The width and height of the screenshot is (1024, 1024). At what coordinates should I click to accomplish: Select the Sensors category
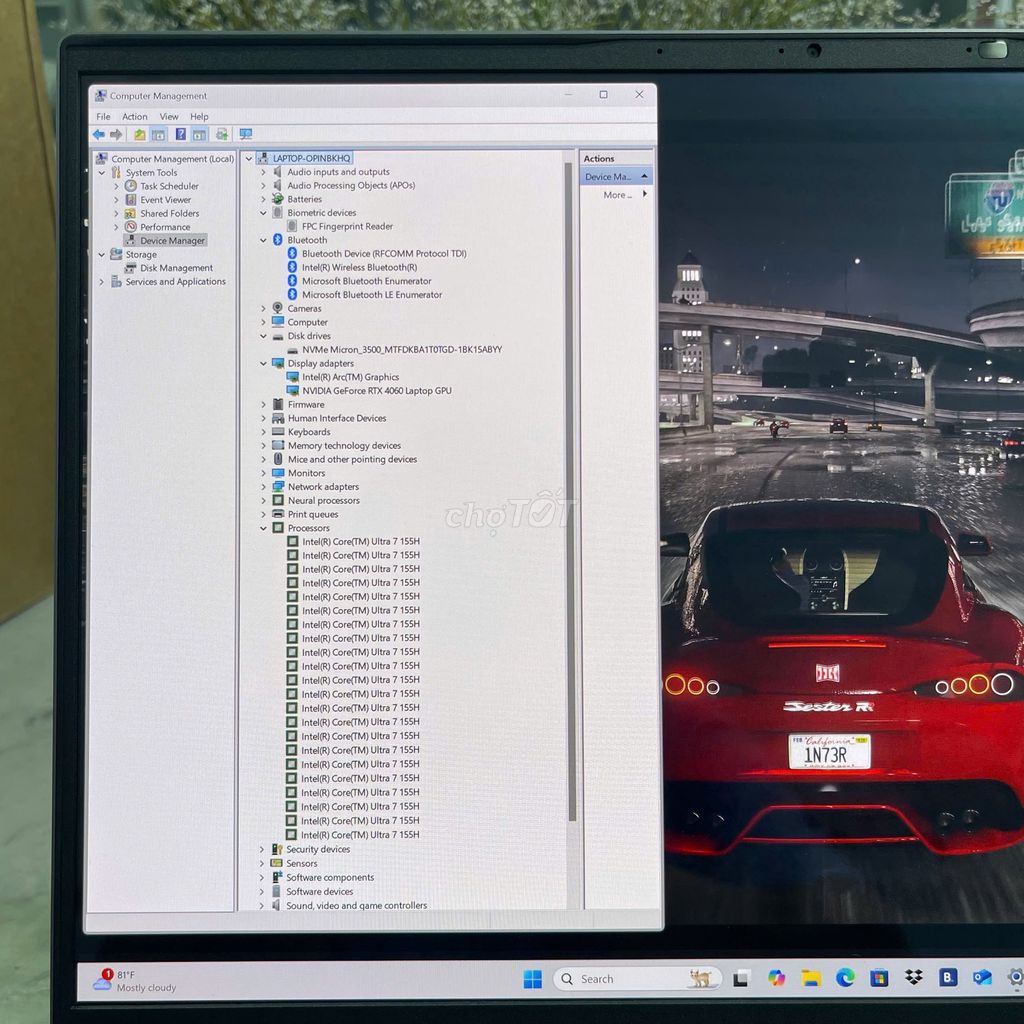[x=302, y=864]
